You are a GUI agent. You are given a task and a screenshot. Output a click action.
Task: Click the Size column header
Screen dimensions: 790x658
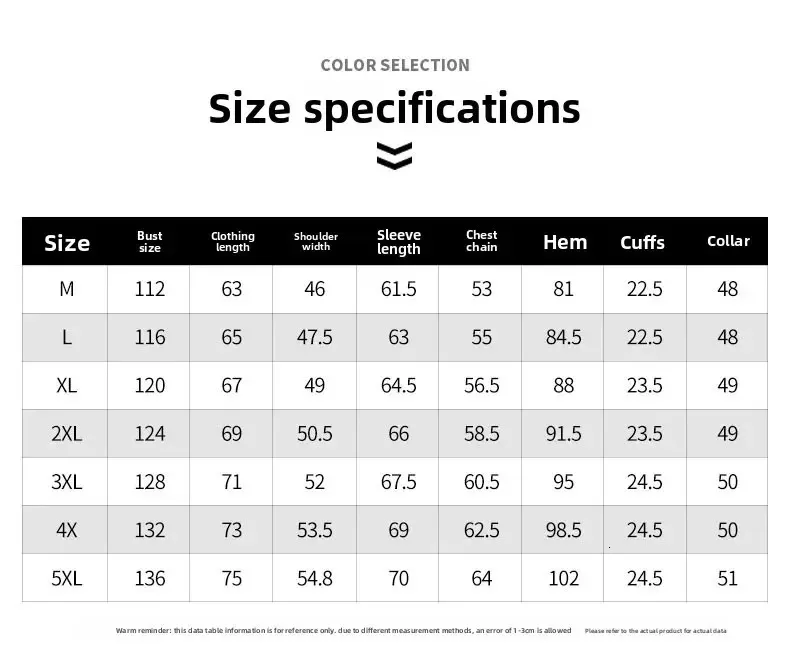[x=67, y=243]
